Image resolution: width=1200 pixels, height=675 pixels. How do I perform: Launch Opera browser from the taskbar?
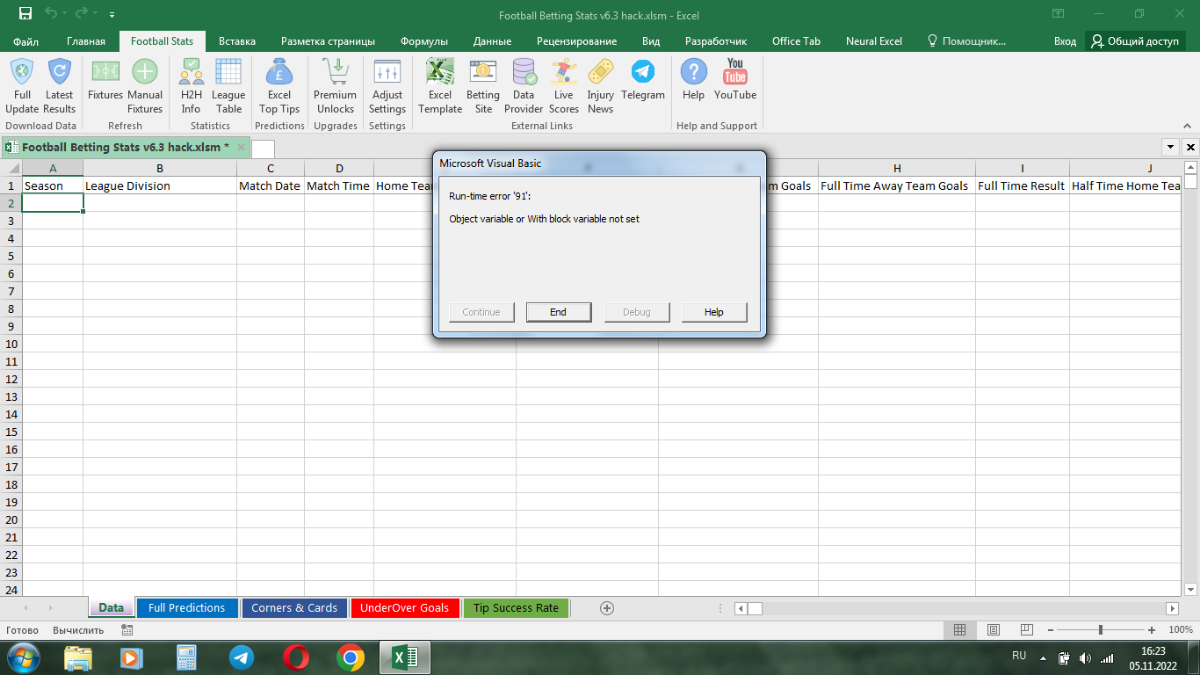coord(295,657)
